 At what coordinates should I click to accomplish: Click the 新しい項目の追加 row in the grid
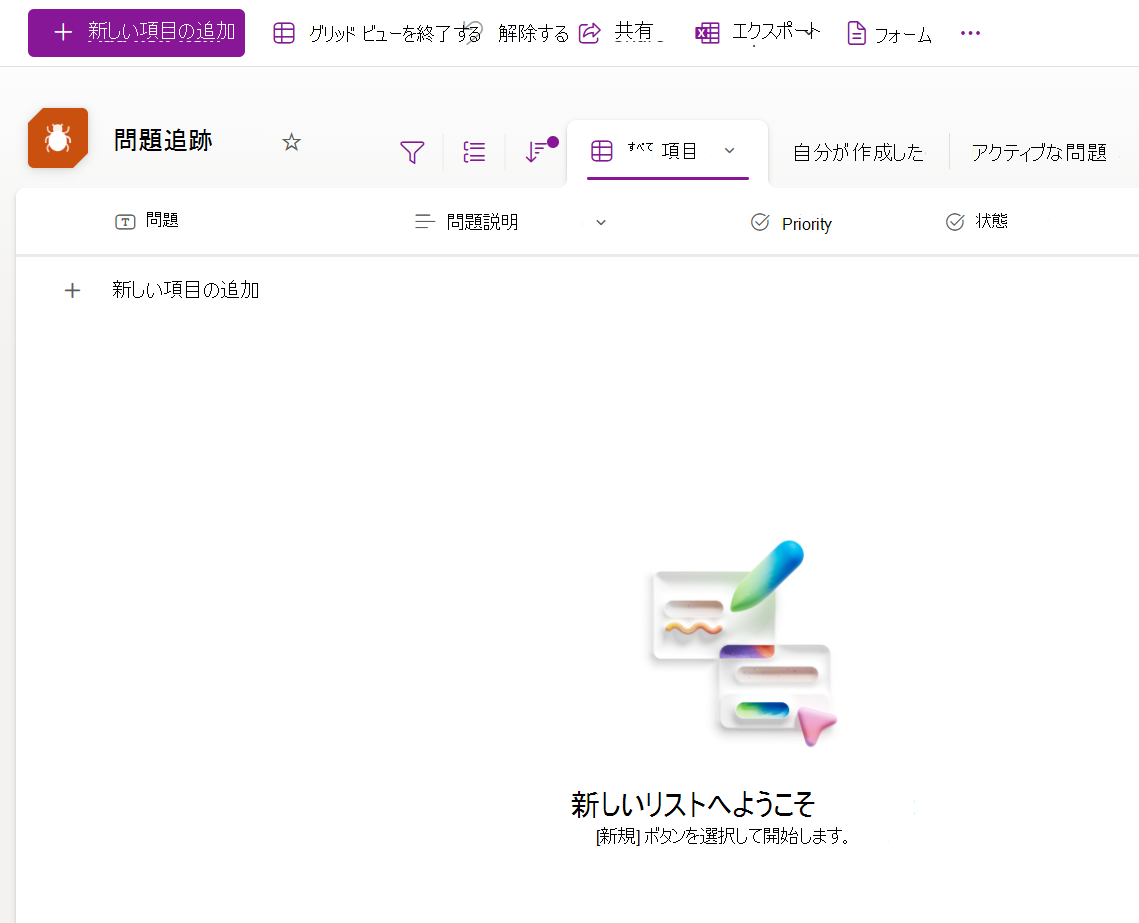click(185, 290)
